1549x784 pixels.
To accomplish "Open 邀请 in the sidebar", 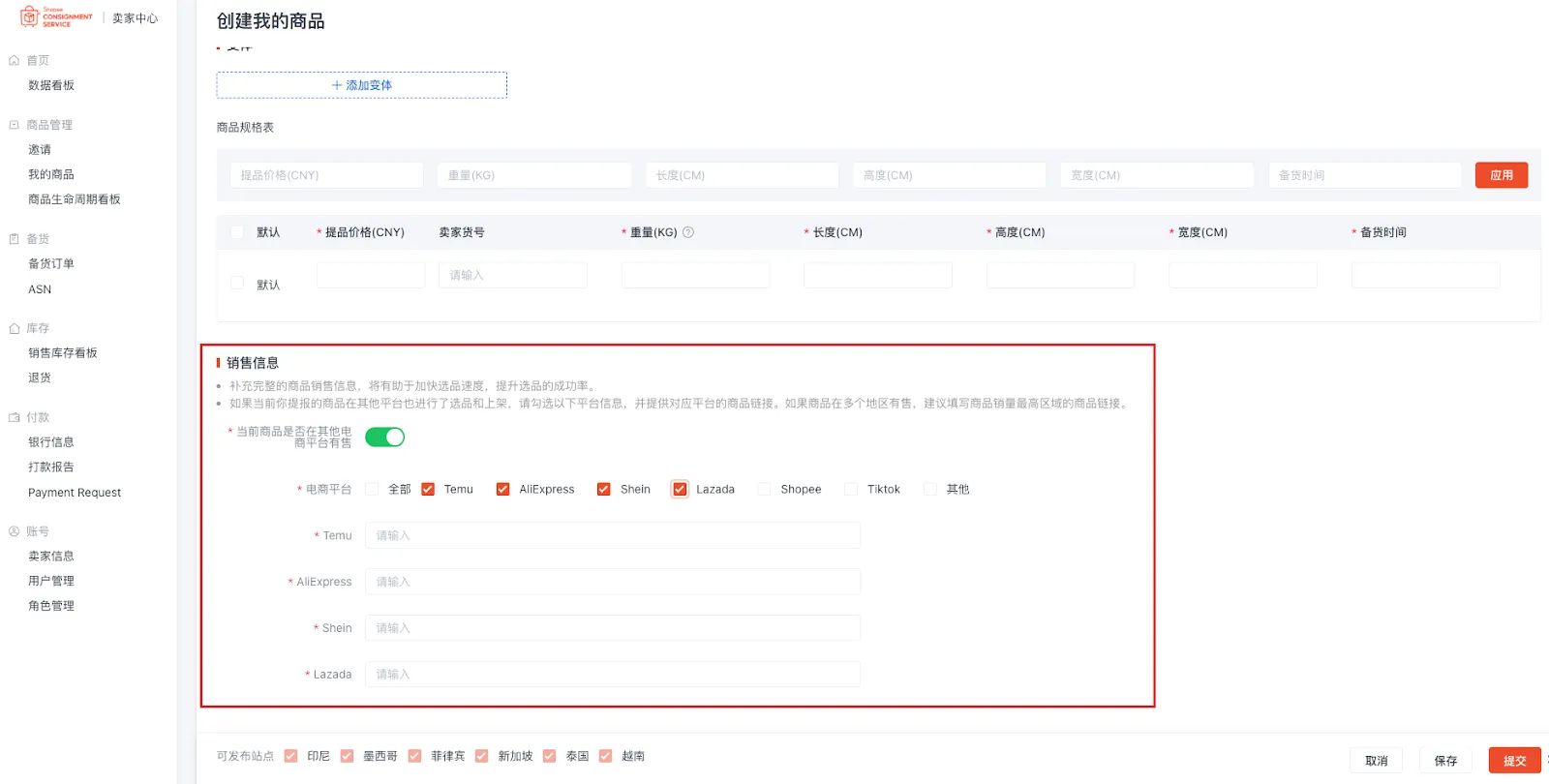I will [40, 150].
